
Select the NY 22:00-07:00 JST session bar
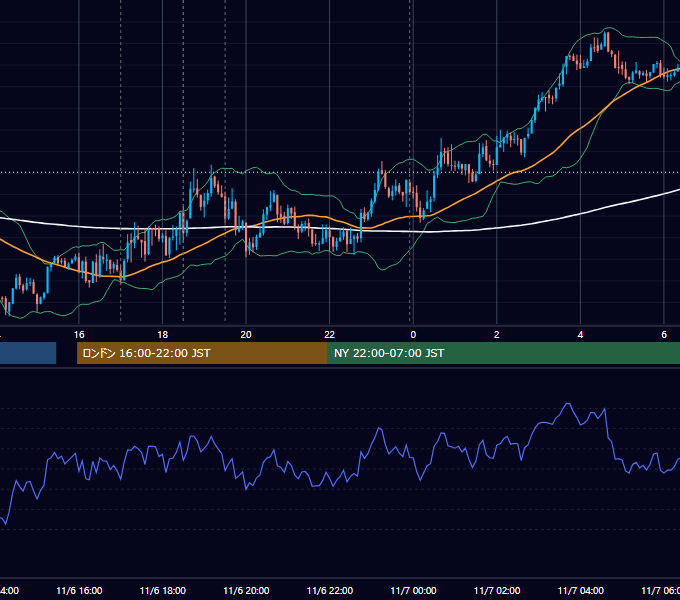504,353
